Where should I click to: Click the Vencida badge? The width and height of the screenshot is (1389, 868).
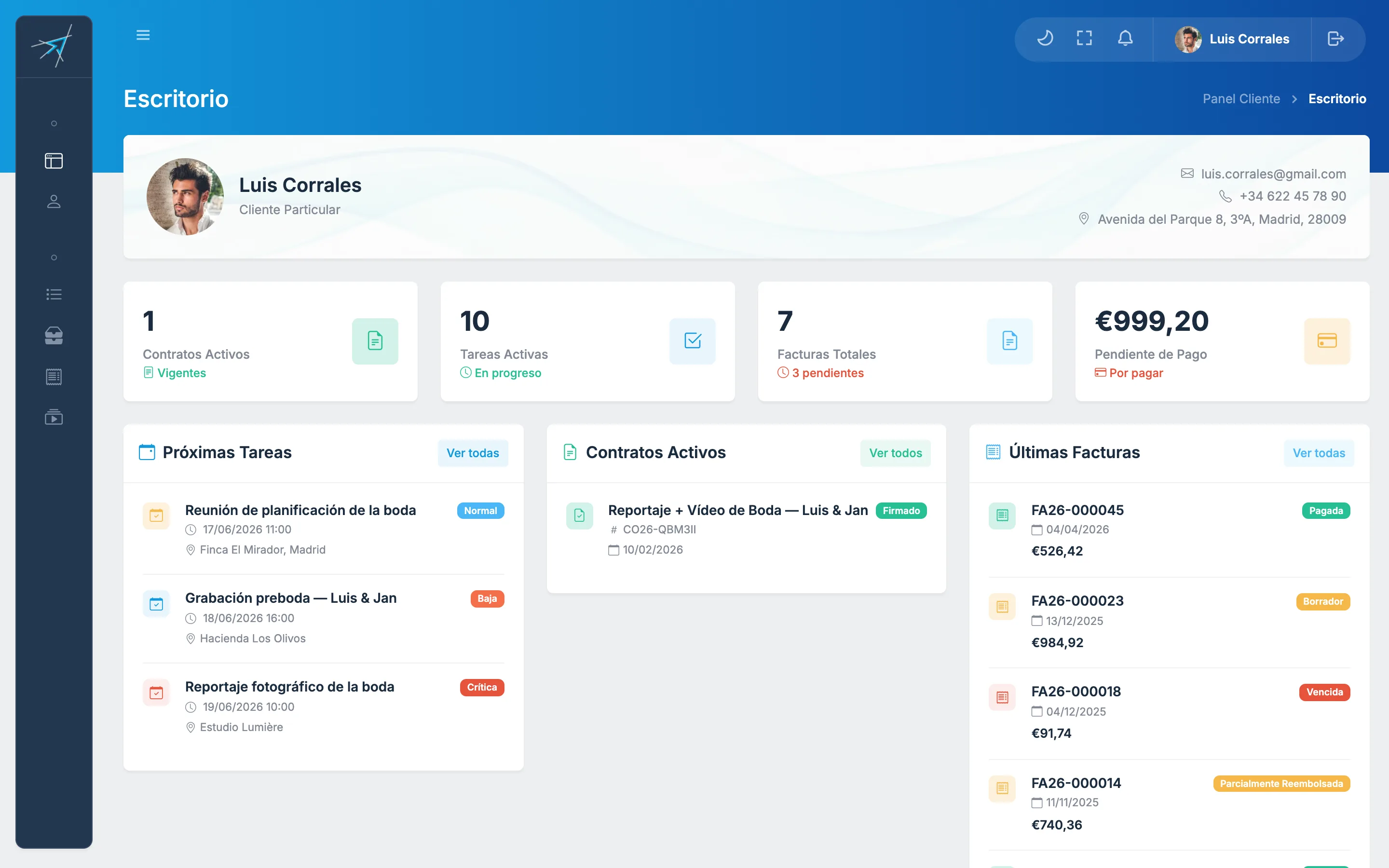pyautogui.click(x=1325, y=692)
